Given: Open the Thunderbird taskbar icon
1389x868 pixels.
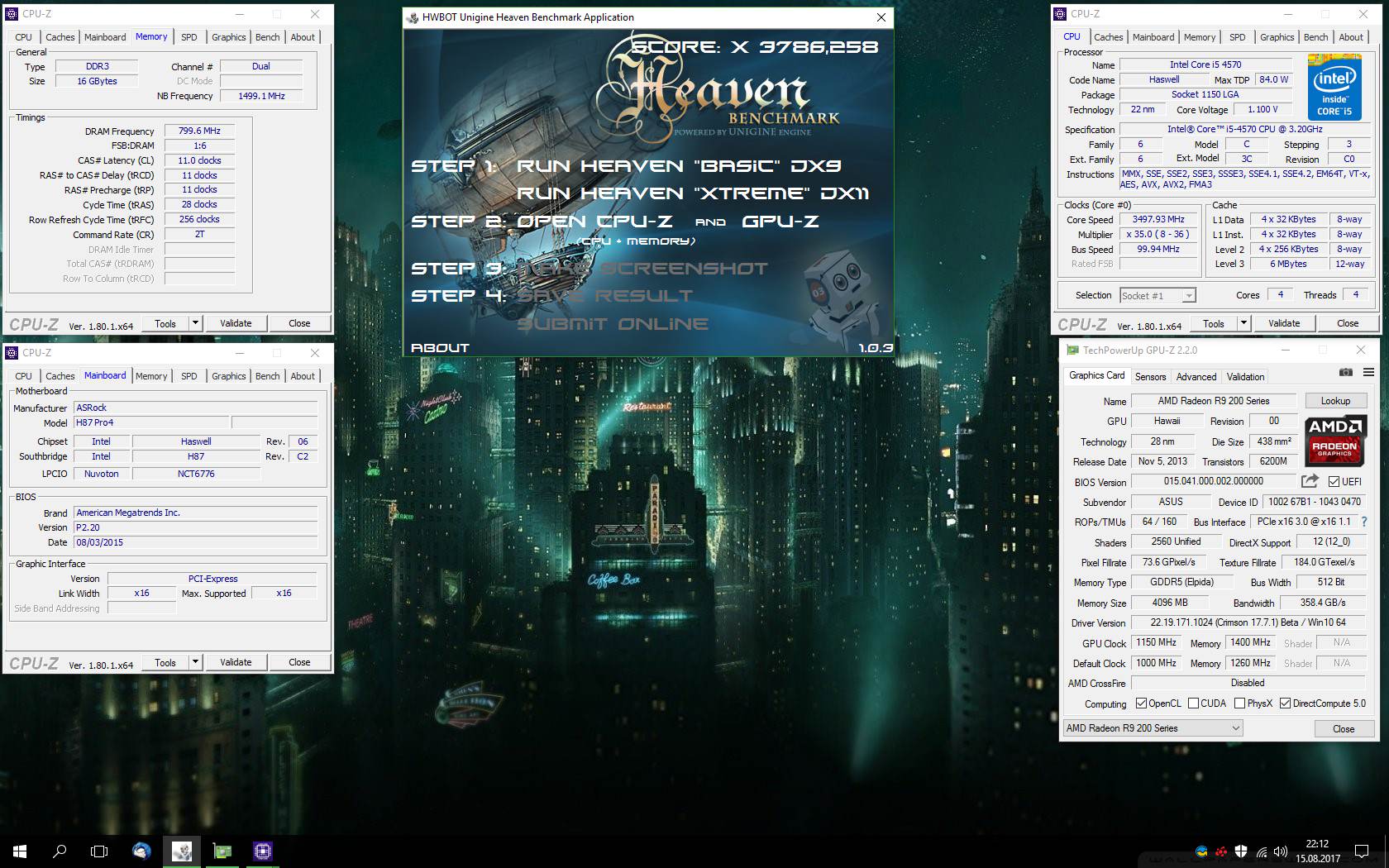Looking at the screenshot, I should pyautogui.click(x=141, y=851).
